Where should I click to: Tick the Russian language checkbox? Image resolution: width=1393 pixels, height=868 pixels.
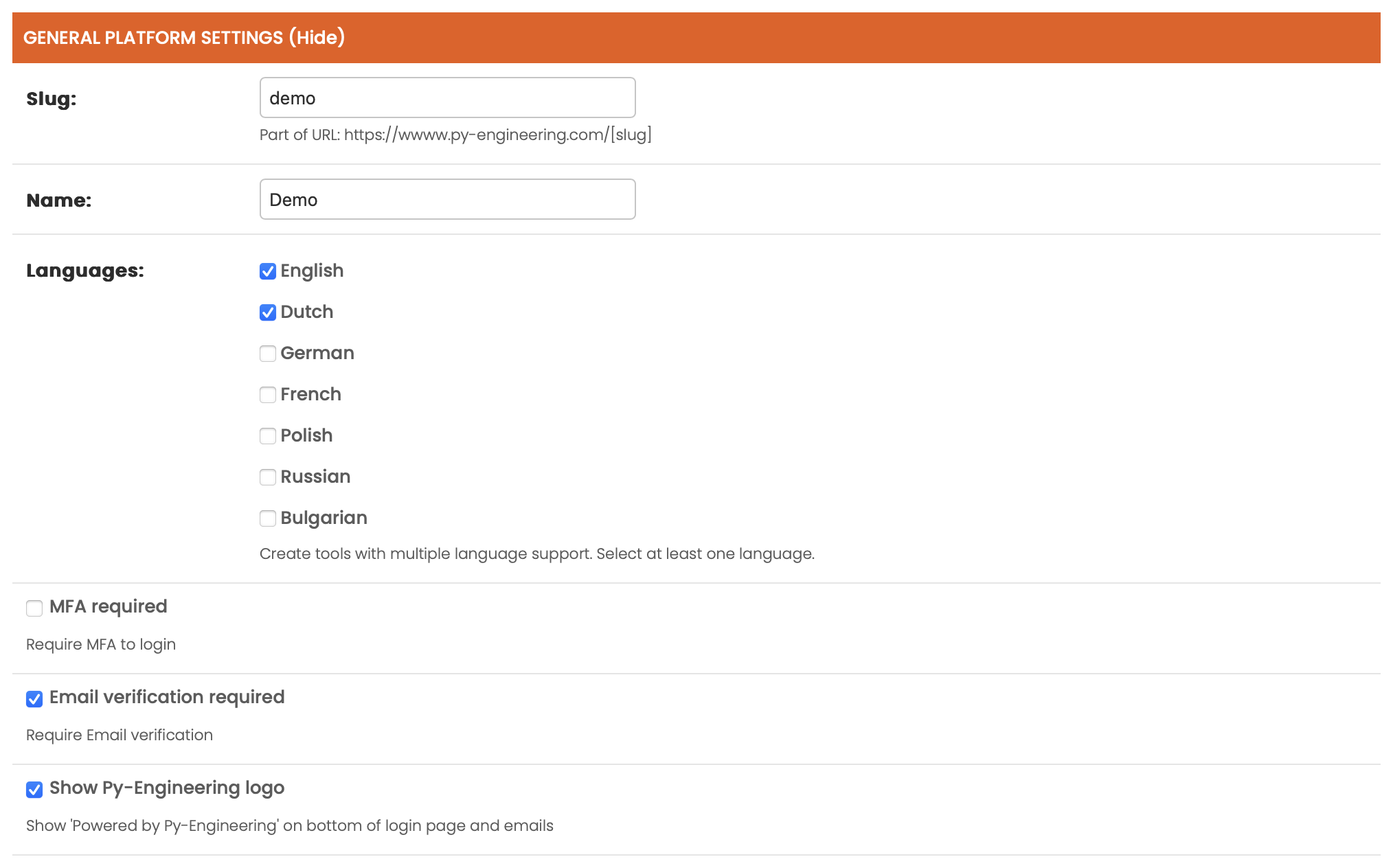tap(268, 477)
